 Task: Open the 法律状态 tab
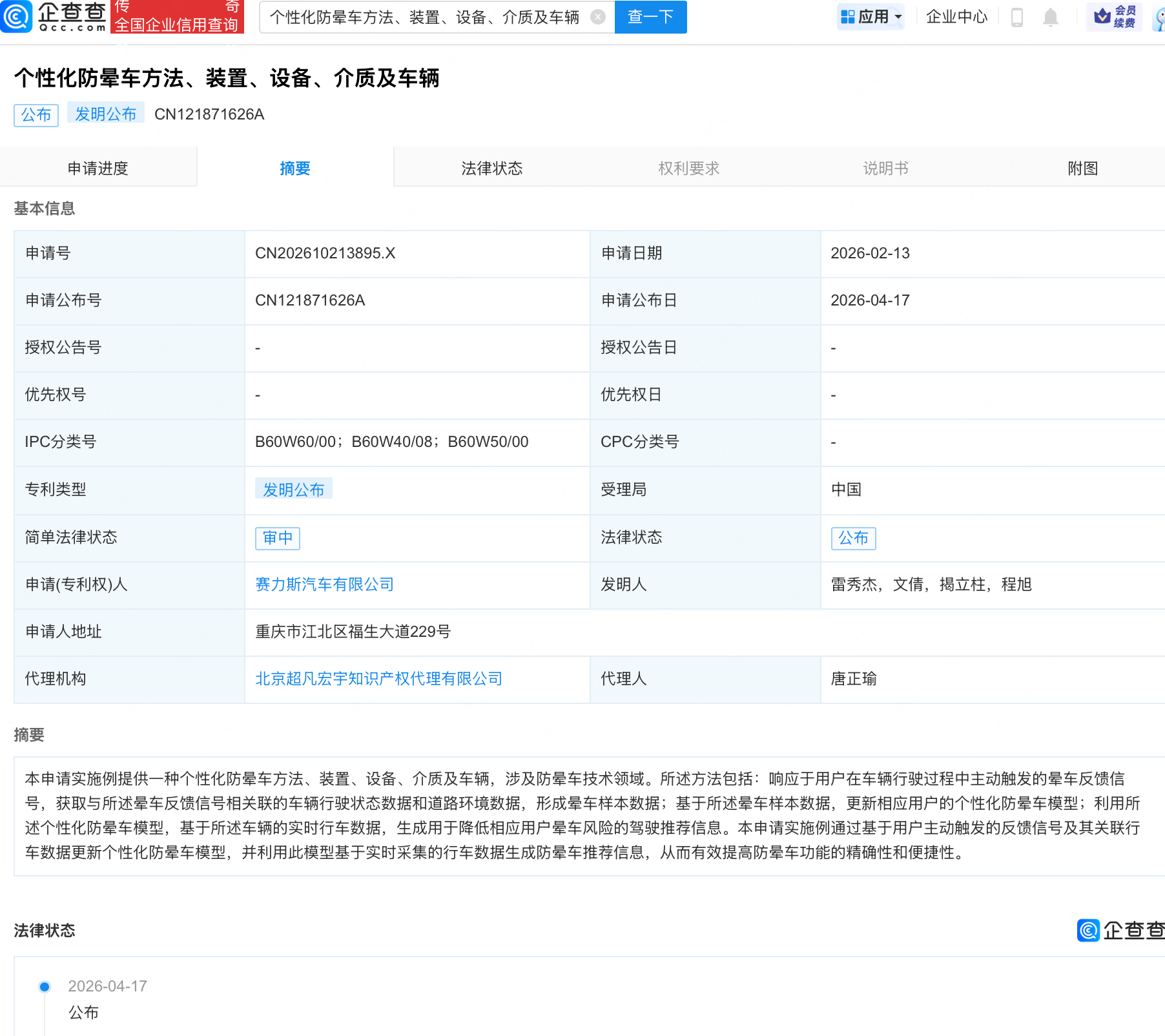tap(491, 168)
